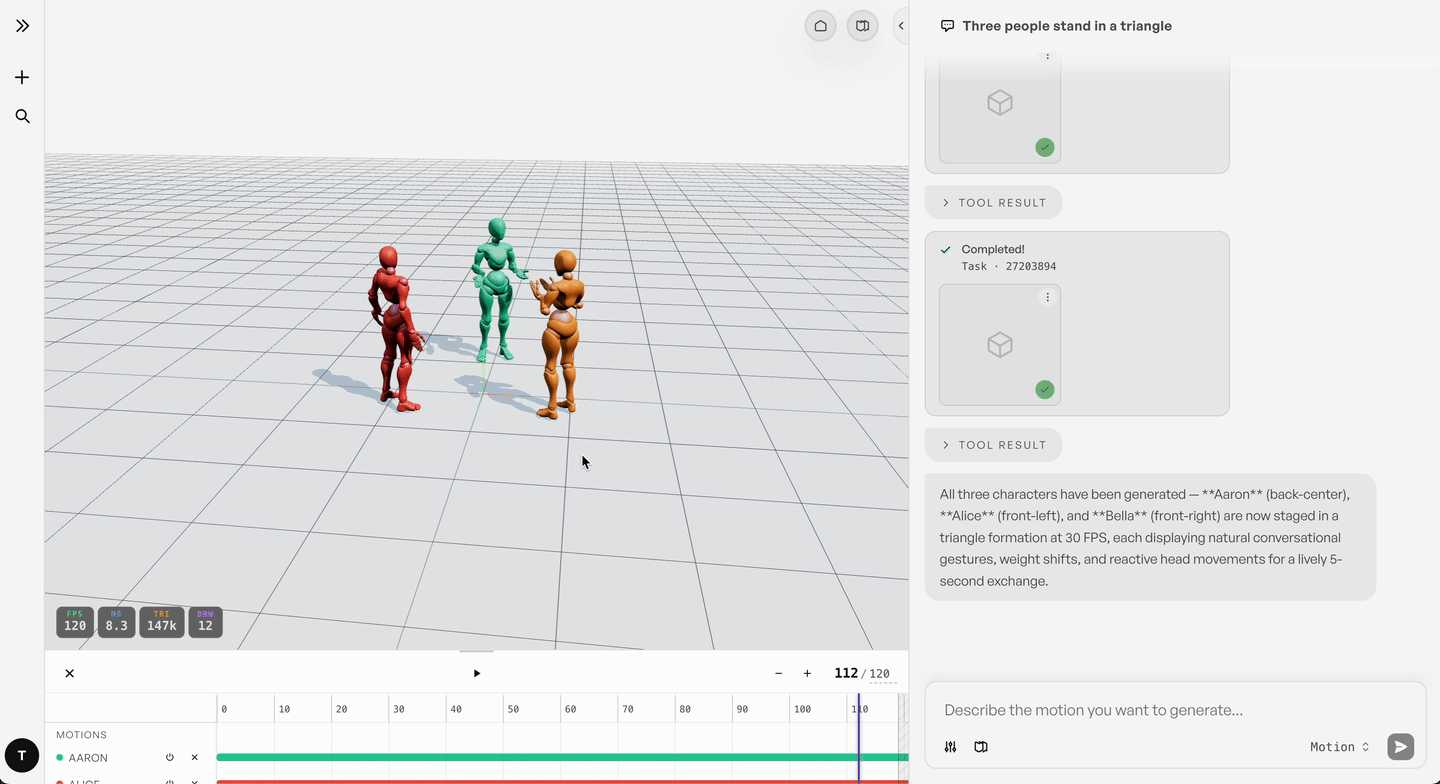Send the motion prompt
The image size is (1440, 784).
tap(1400, 747)
